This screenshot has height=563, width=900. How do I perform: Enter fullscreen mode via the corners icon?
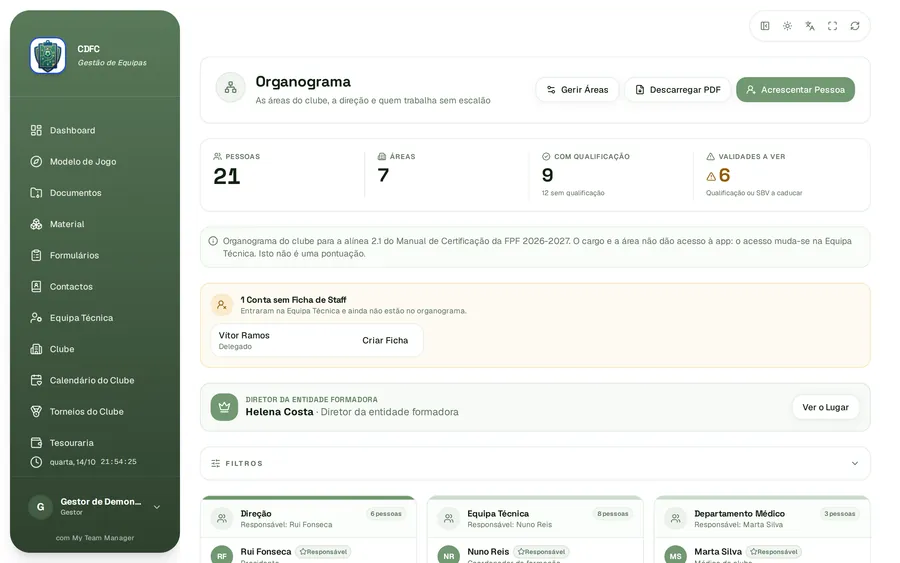[x=832, y=26]
